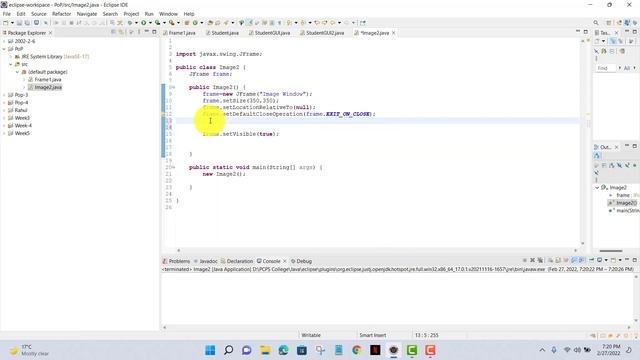Open the Debug tab in bottom panel
640x360 pixels.
click(x=301, y=261)
